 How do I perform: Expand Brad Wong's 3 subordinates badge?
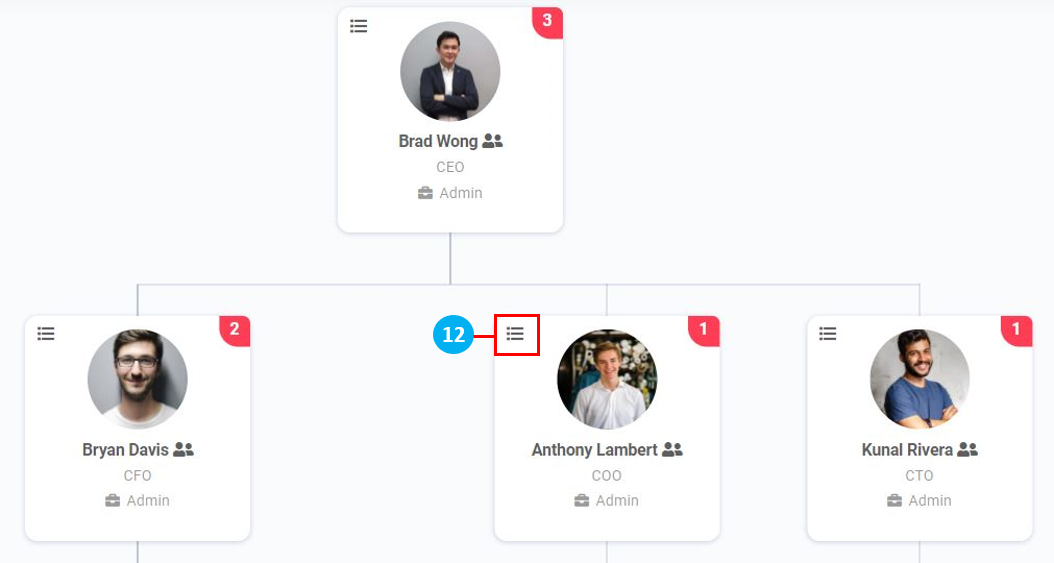[547, 21]
